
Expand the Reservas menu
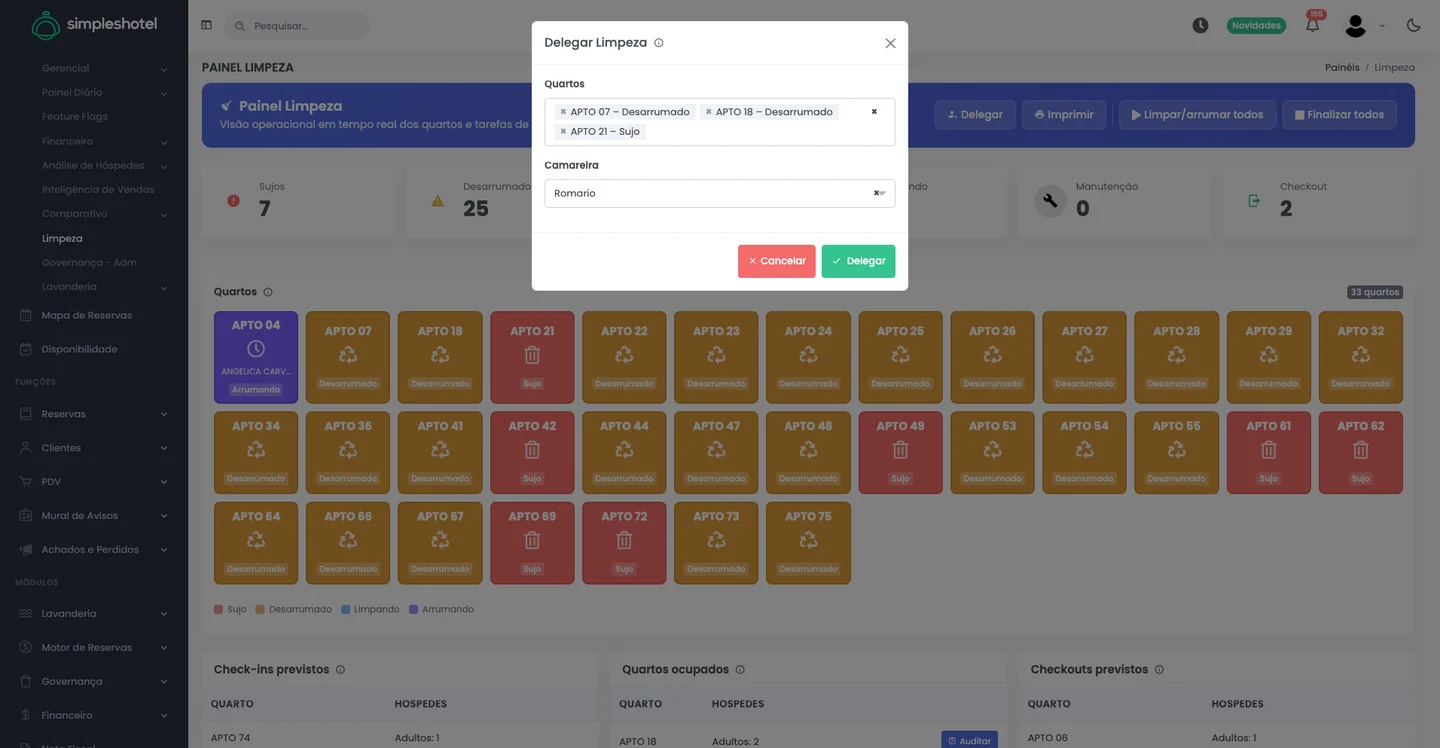pos(94,414)
